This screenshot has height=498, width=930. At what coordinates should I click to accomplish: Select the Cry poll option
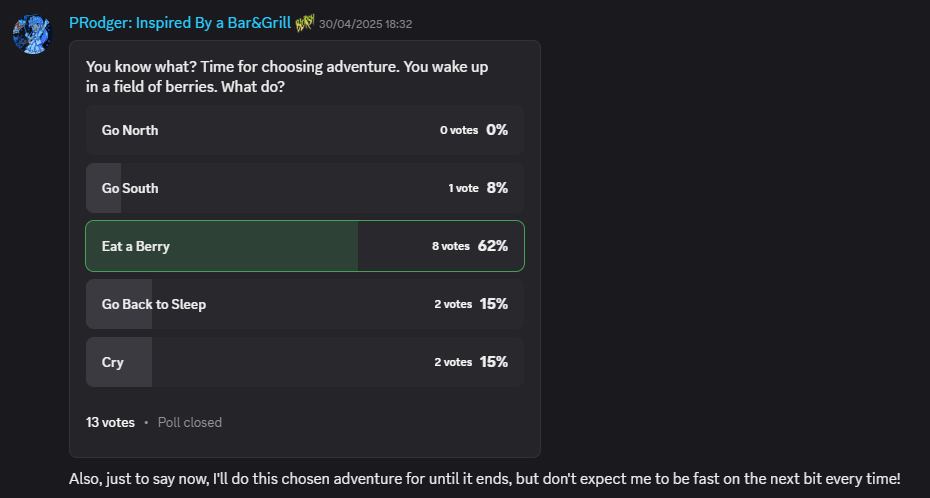[x=305, y=362]
